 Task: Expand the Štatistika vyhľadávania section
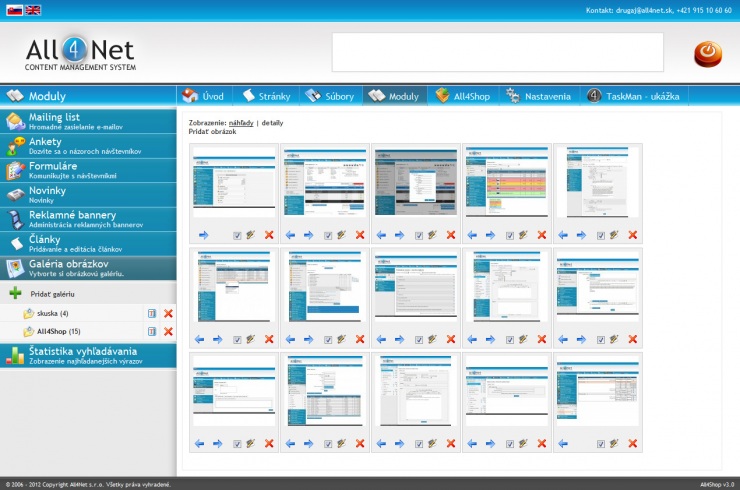click(x=88, y=355)
